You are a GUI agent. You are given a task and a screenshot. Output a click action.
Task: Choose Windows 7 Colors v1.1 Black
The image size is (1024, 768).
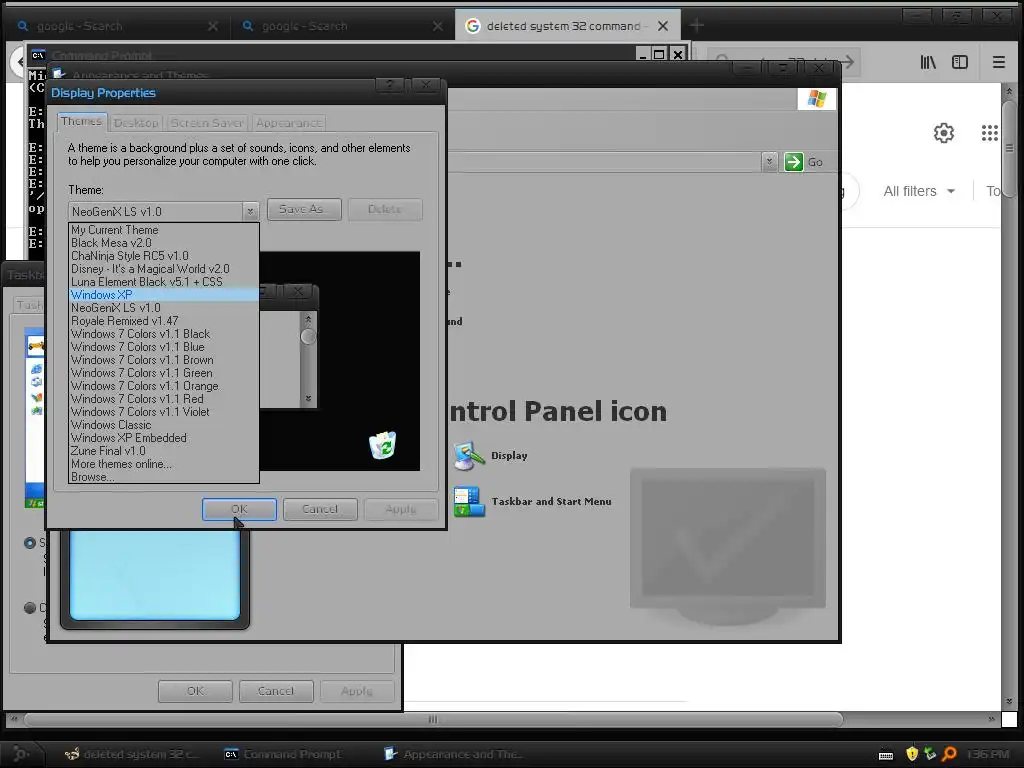(163, 334)
